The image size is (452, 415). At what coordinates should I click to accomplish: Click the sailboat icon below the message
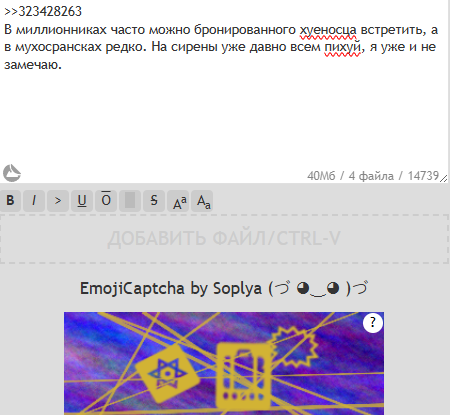[x=12, y=173]
